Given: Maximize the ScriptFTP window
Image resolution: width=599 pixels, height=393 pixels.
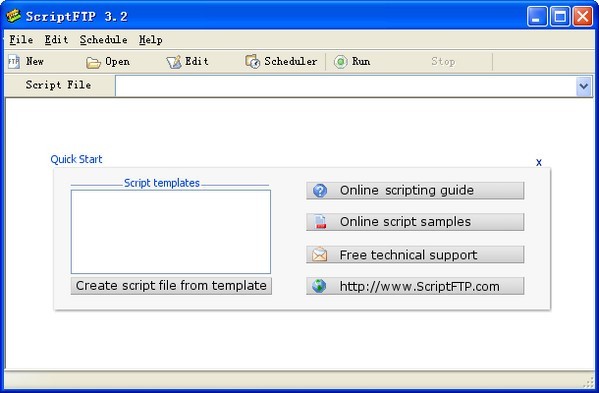Looking at the screenshot, I should tap(560, 16).
